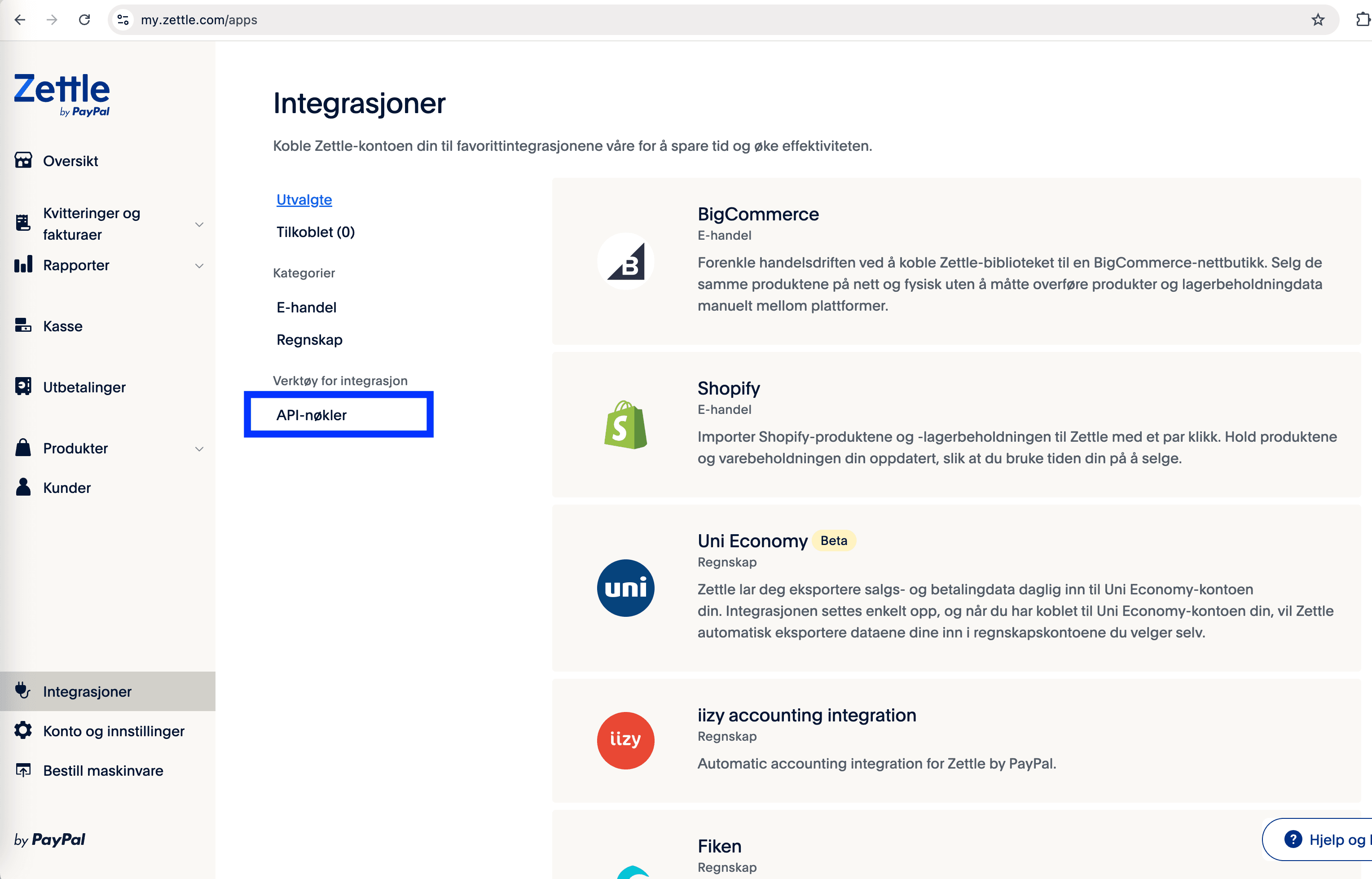Filter integrations by Regnskap category
The width and height of the screenshot is (1372, 879).
(x=309, y=339)
